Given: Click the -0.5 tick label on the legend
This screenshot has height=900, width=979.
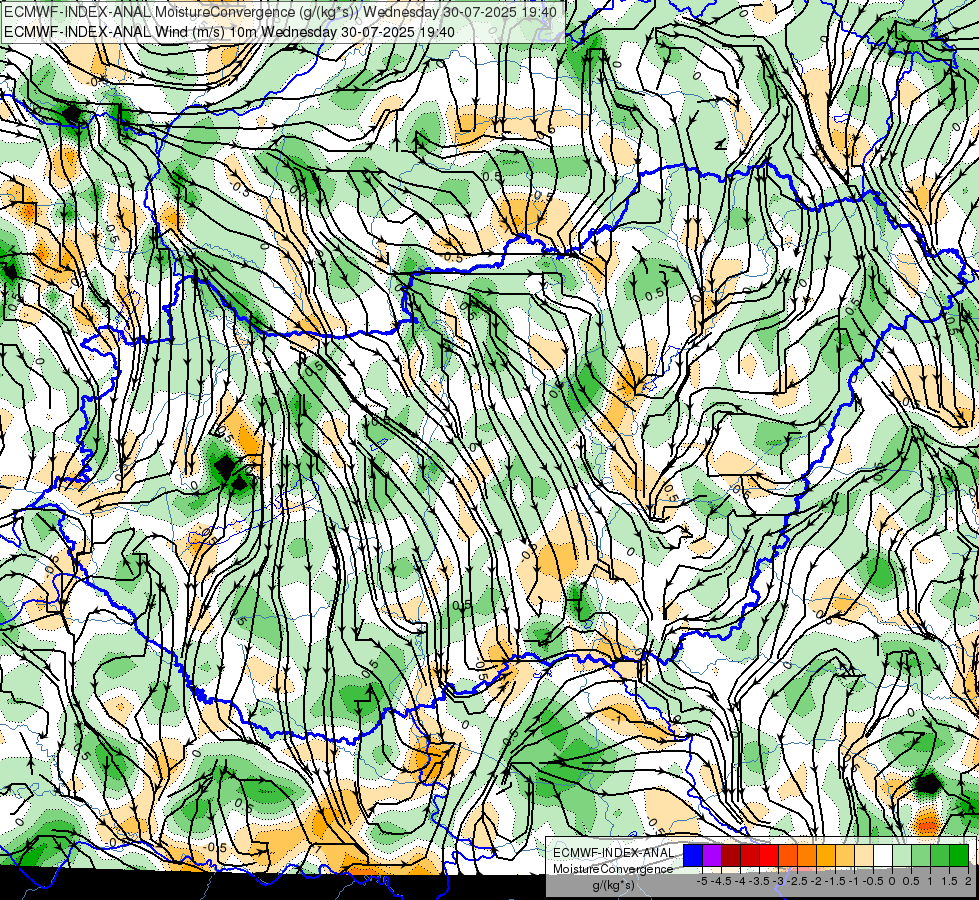Looking at the screenshot, I should point(873,881).
